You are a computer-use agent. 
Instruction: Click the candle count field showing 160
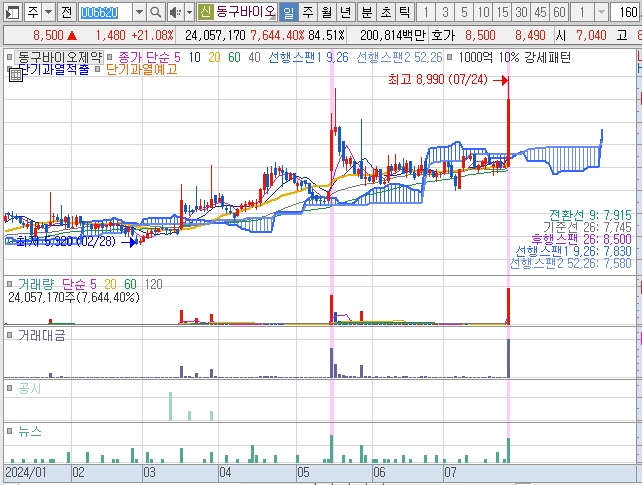click(626, 12)
